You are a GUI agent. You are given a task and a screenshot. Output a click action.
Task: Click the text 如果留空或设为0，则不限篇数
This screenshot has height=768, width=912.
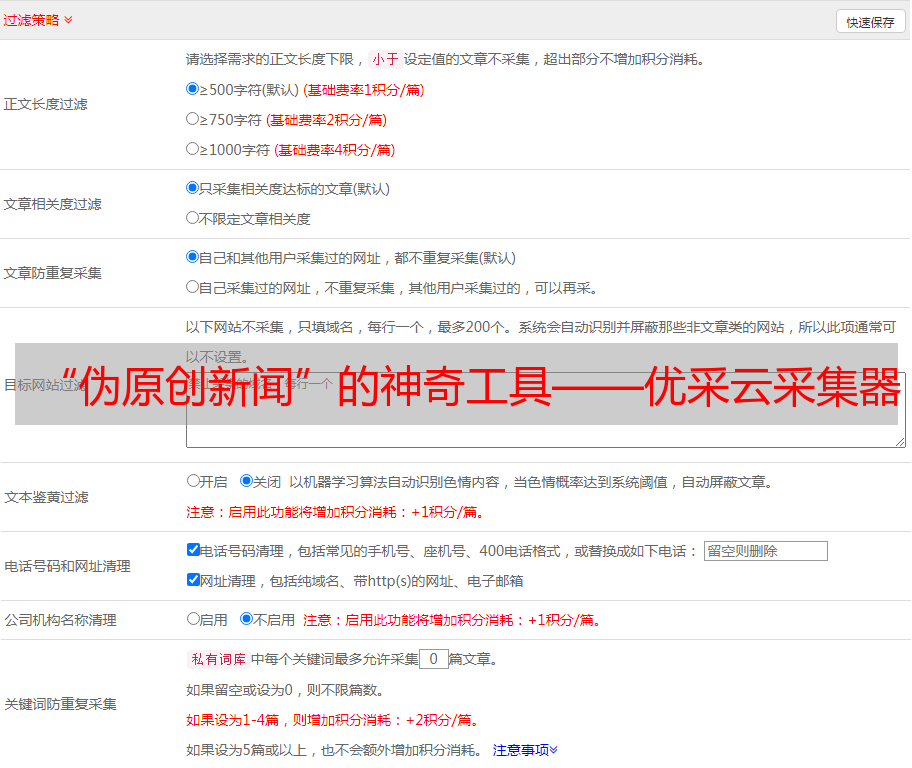(285, 690)
